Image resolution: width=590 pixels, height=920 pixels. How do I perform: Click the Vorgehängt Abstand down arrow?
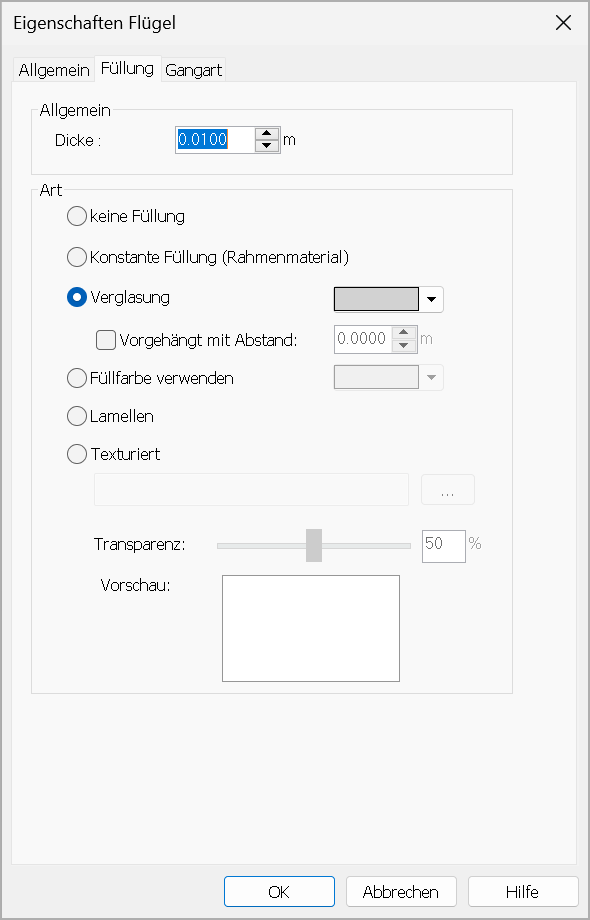click(403, 345)
